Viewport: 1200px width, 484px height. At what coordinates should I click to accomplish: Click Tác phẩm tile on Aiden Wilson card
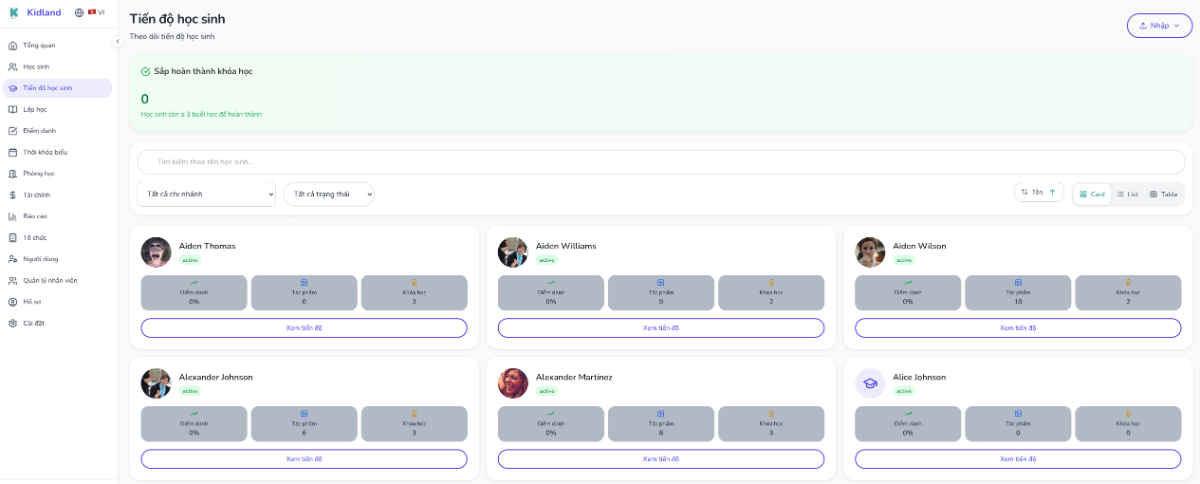(x=1018, y=292)
